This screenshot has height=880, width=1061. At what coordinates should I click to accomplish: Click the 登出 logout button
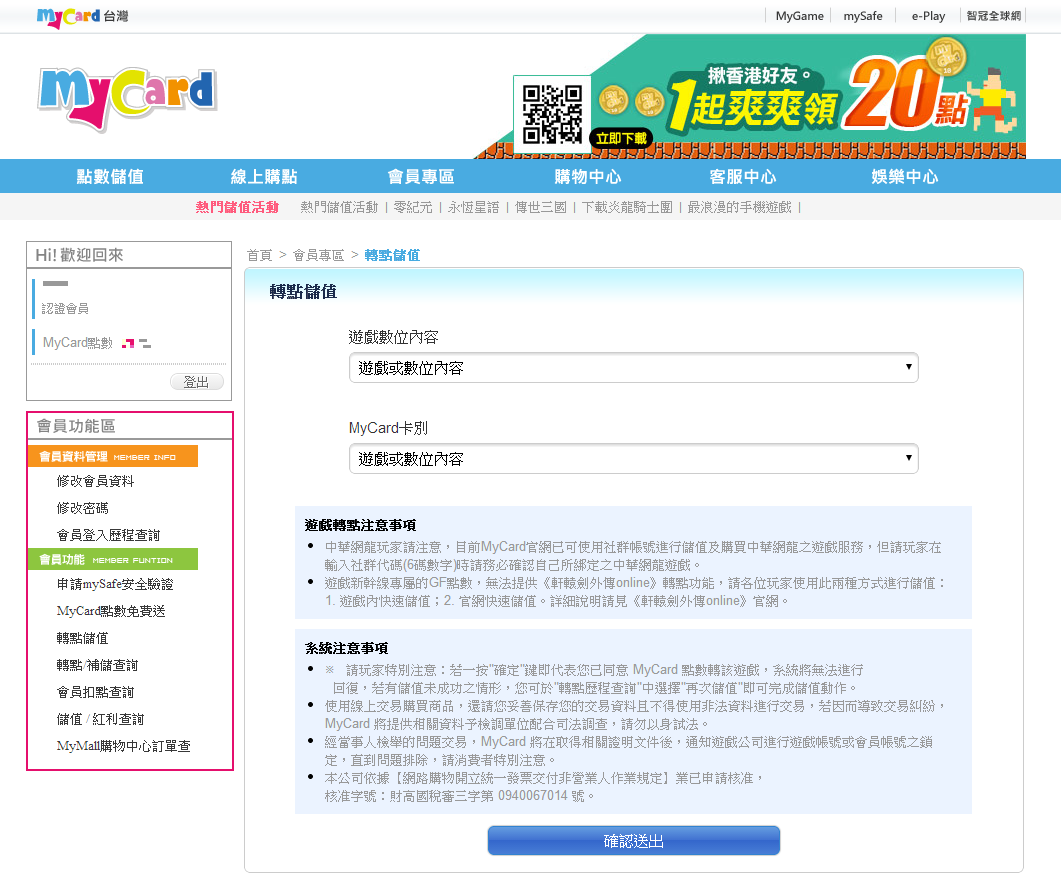(x=196, y=381)
